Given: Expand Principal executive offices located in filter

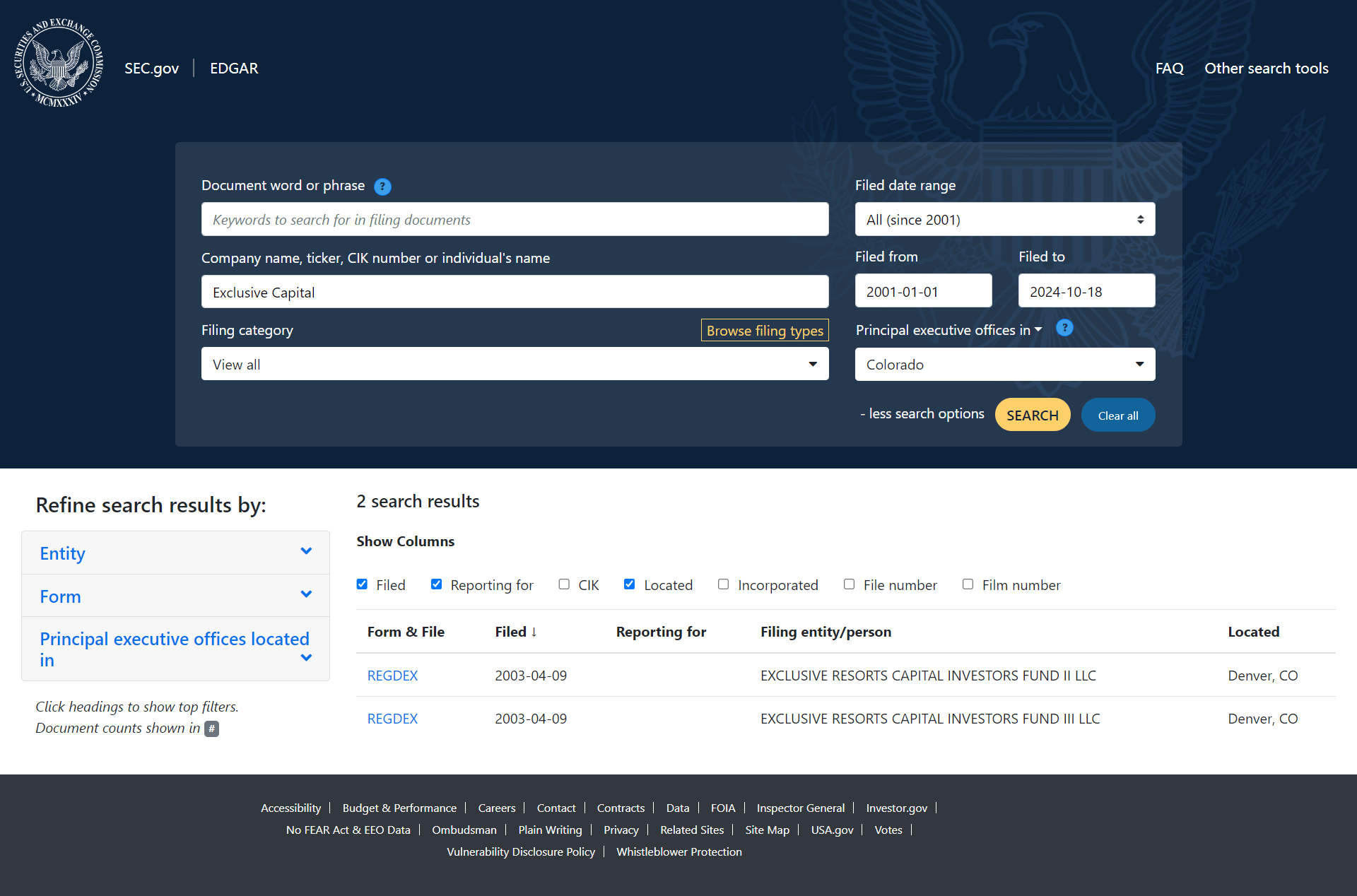Looking at the screenshot, I should point(175,649).
